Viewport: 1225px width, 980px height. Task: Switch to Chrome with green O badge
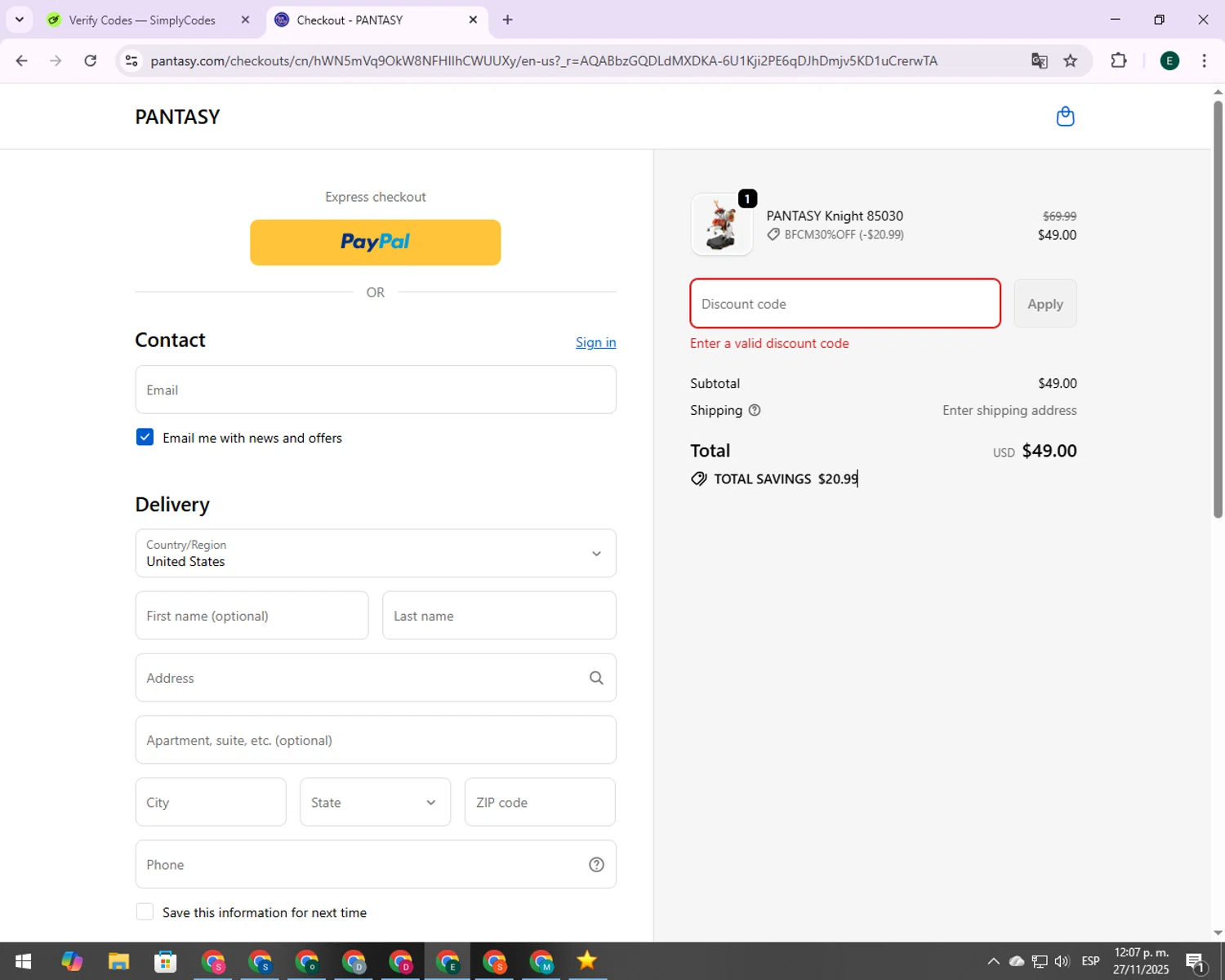point(307,961)
